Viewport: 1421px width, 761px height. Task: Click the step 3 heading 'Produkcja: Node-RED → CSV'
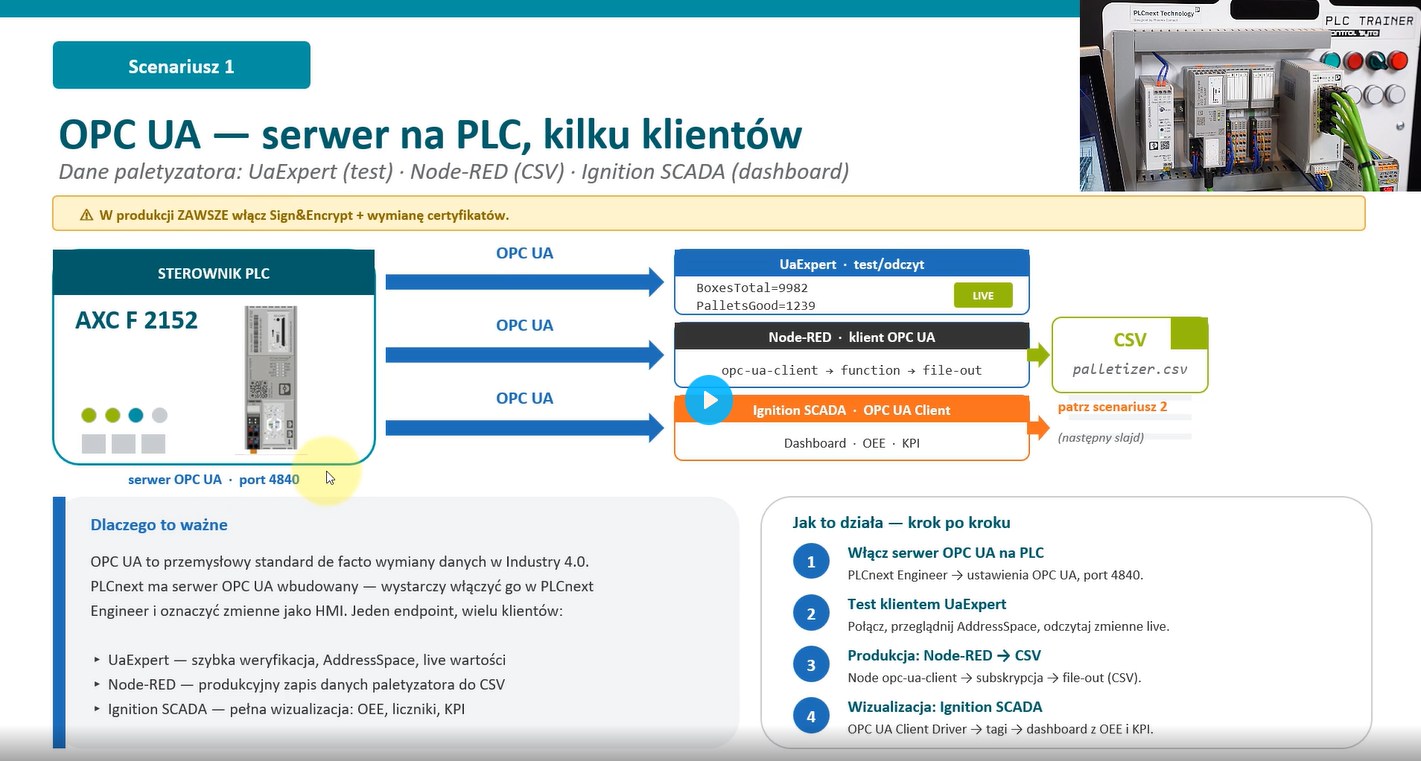click(944, 656)
